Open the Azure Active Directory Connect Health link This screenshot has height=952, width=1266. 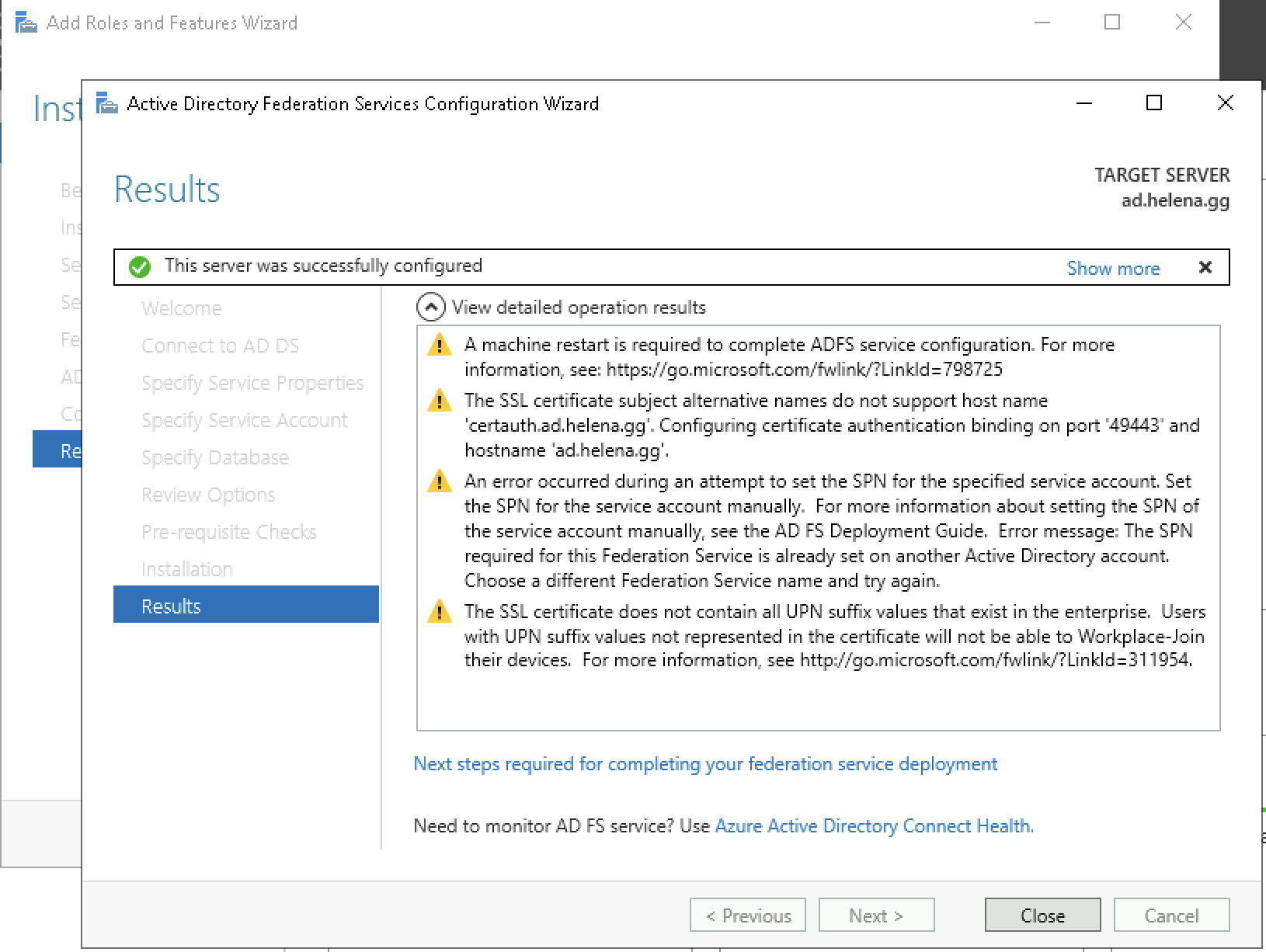tap(874, 826)
